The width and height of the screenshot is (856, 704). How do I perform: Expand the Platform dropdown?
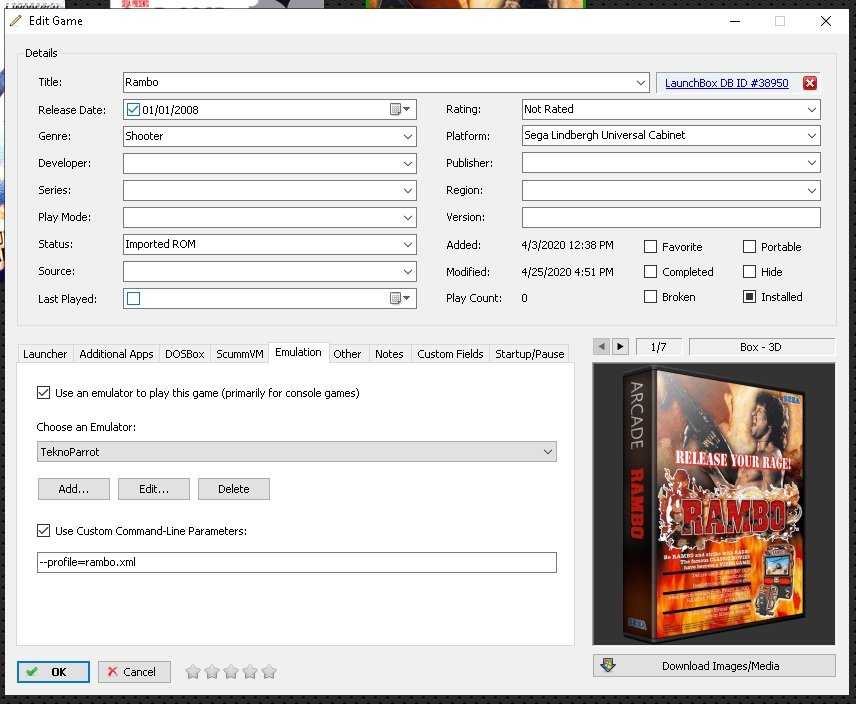coord(812,135)
